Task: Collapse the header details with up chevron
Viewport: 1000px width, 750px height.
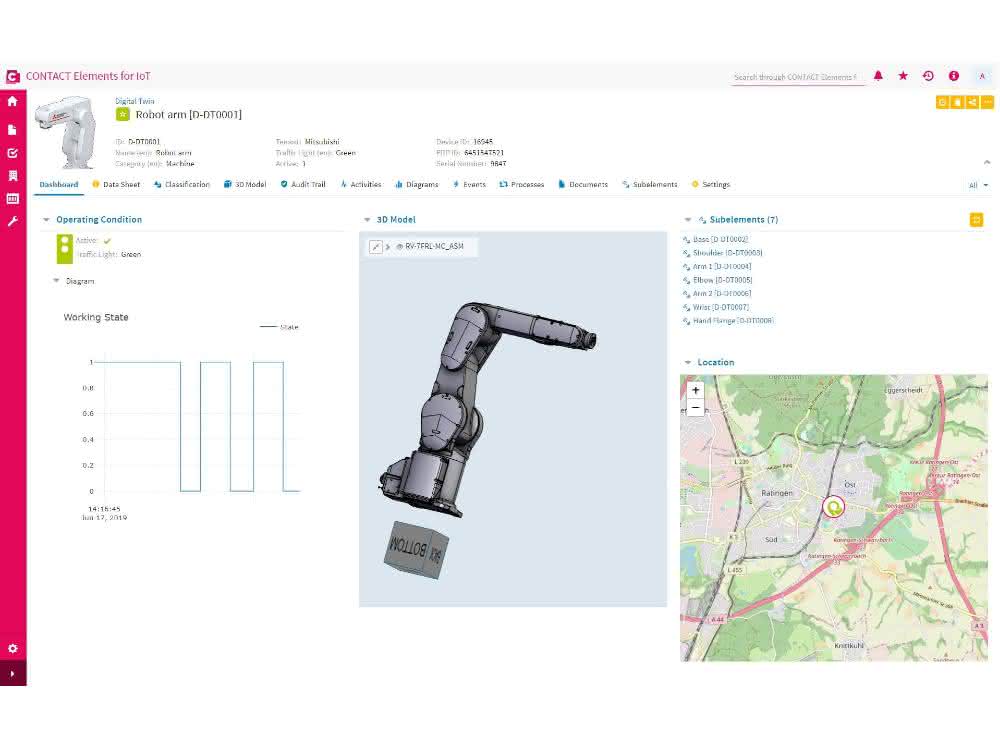Action: [987, 163]
